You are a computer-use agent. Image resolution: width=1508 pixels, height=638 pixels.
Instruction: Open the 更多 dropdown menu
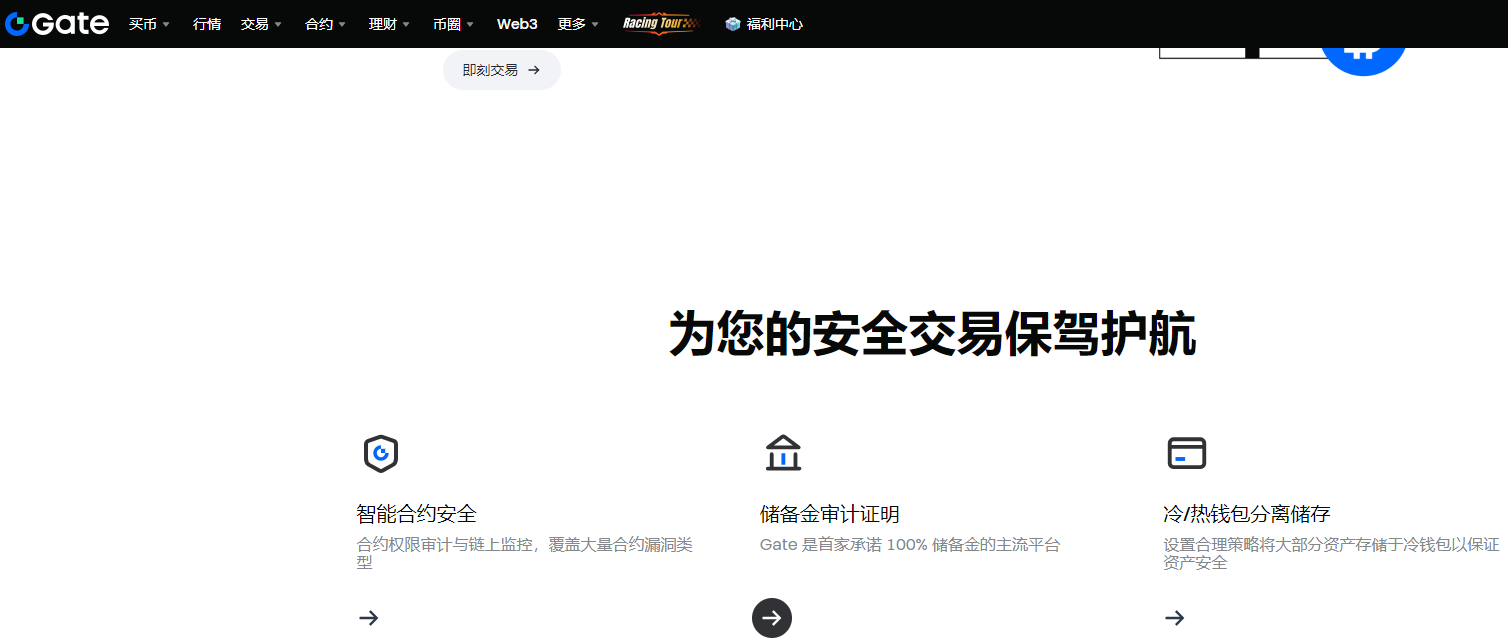coord(578,24)
